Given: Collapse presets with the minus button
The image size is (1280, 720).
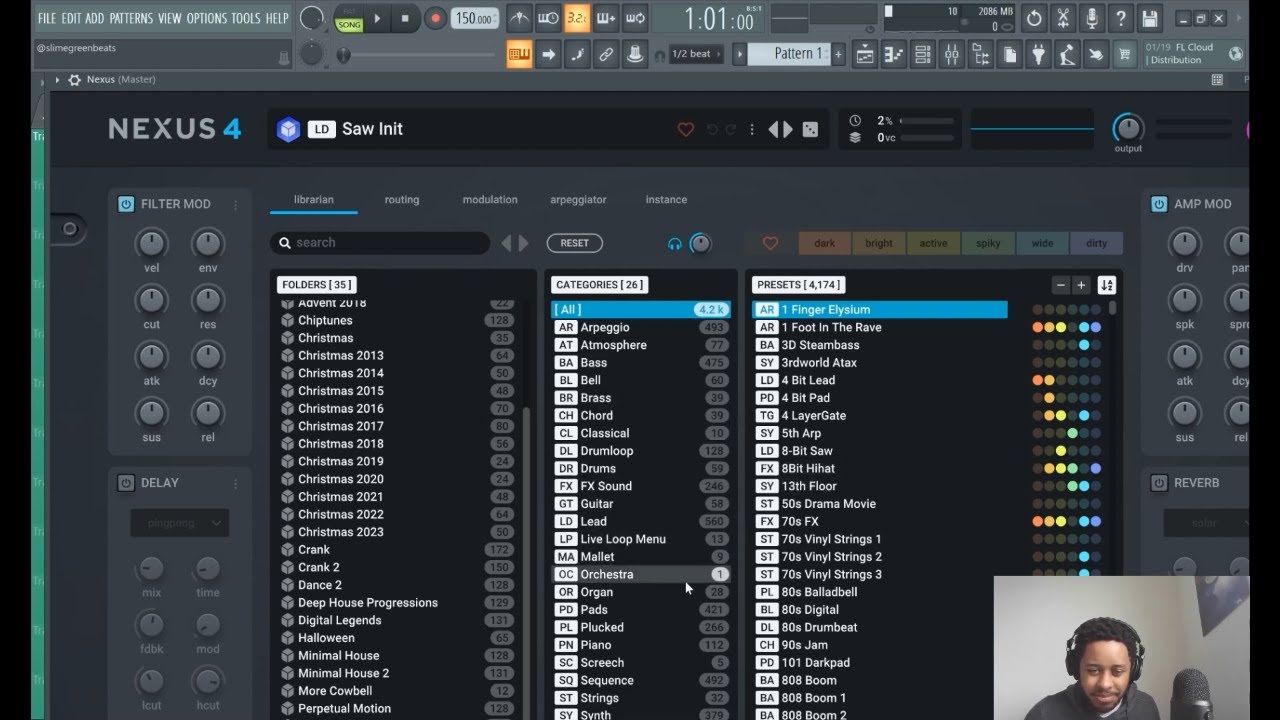Looking at the screenshot, I should [1061, 285].
